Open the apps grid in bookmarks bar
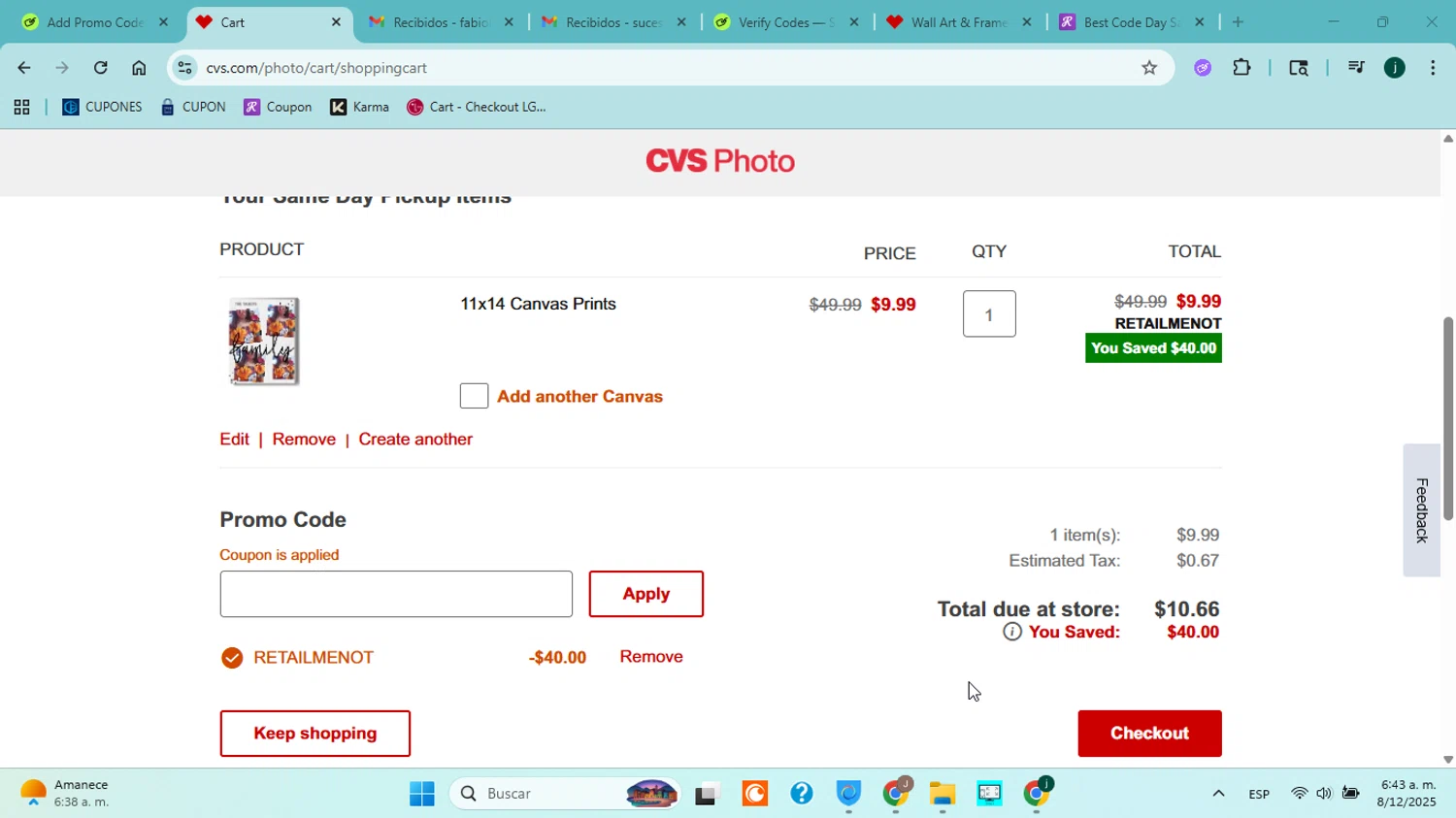 (21, 108)
